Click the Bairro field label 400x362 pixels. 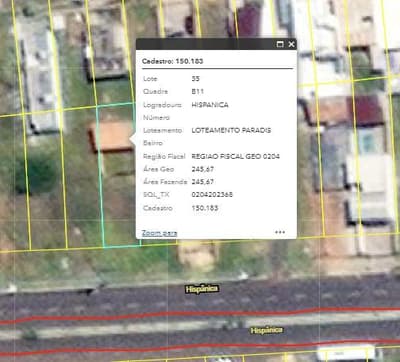coord(153,143)
